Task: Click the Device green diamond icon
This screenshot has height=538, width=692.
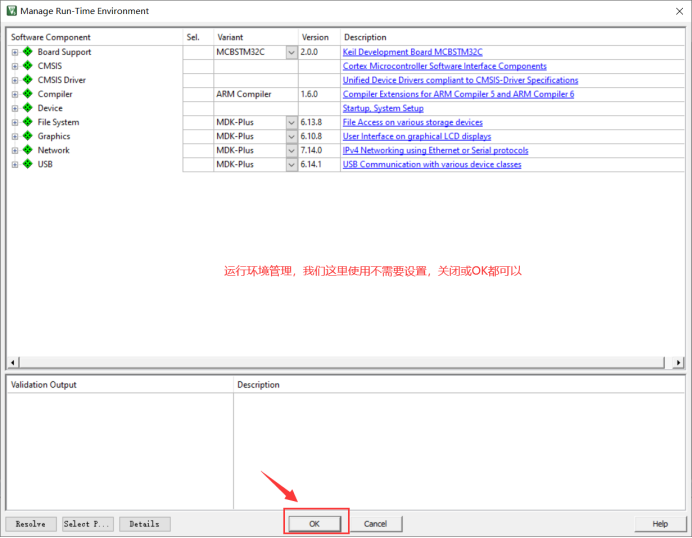Action: tap(28, 108)
